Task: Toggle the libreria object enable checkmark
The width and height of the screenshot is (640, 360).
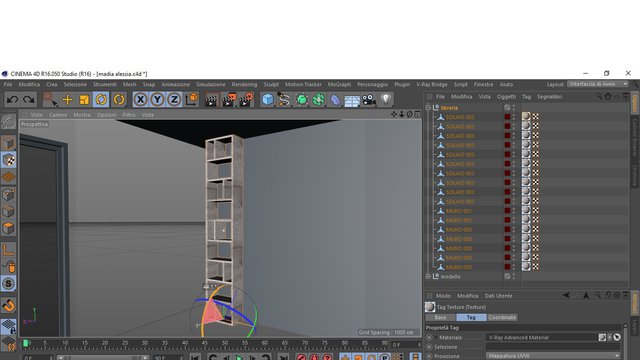Action: coord(507,107)
